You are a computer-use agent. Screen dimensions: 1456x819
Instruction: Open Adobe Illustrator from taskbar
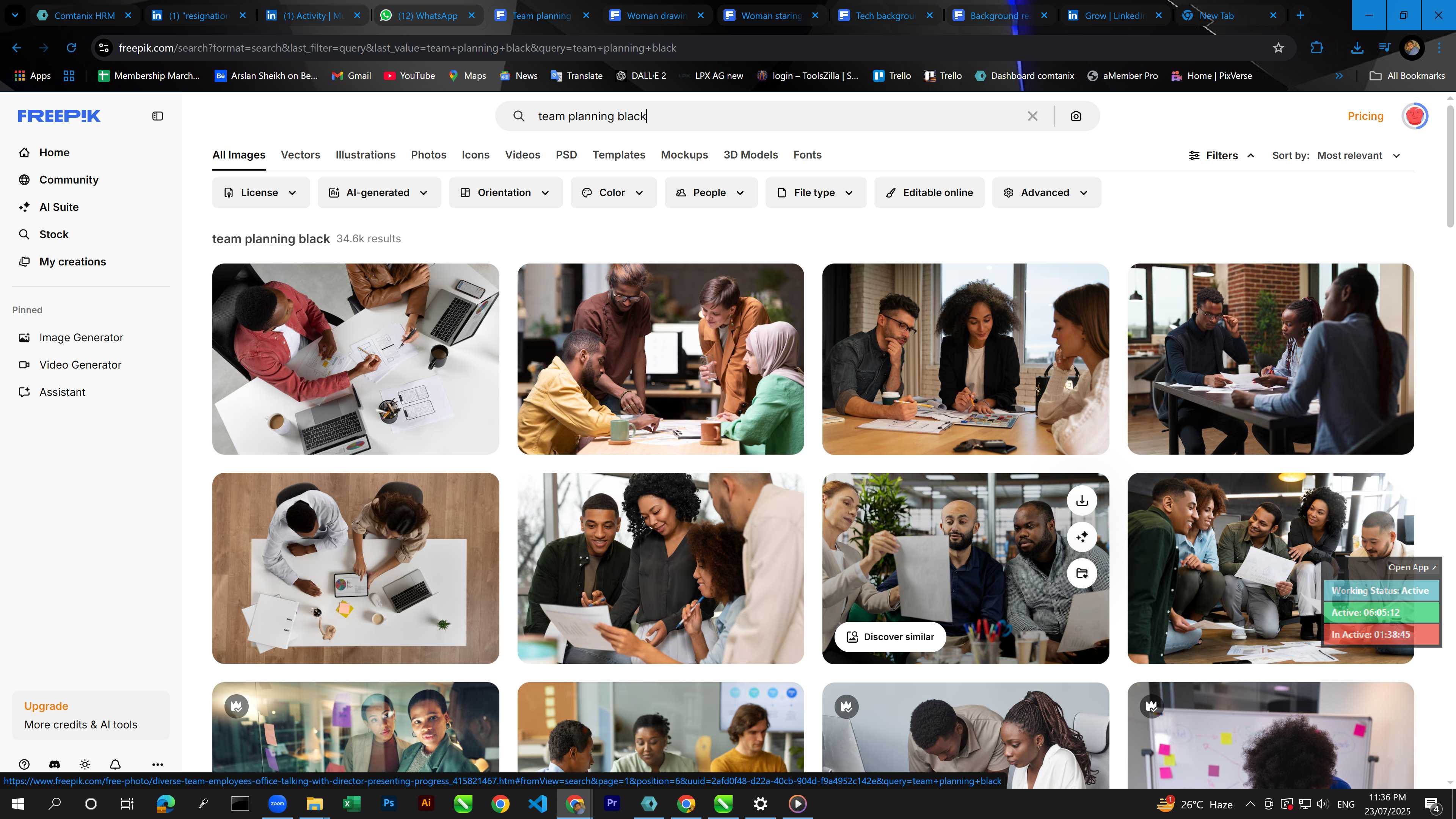[426, 803]
